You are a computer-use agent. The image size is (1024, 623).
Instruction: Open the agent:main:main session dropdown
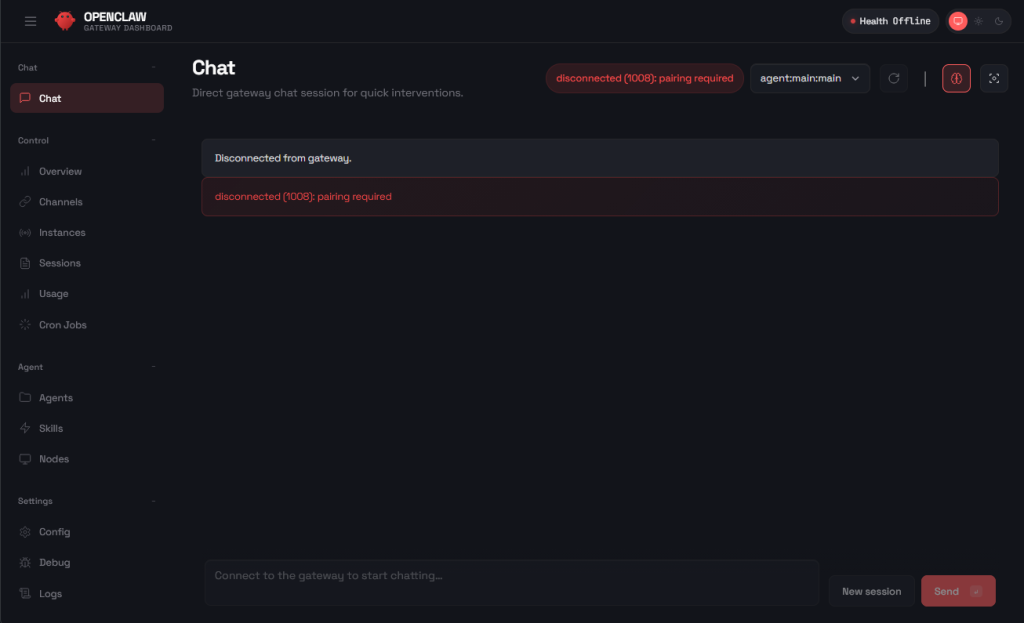[x=809, y=78]
